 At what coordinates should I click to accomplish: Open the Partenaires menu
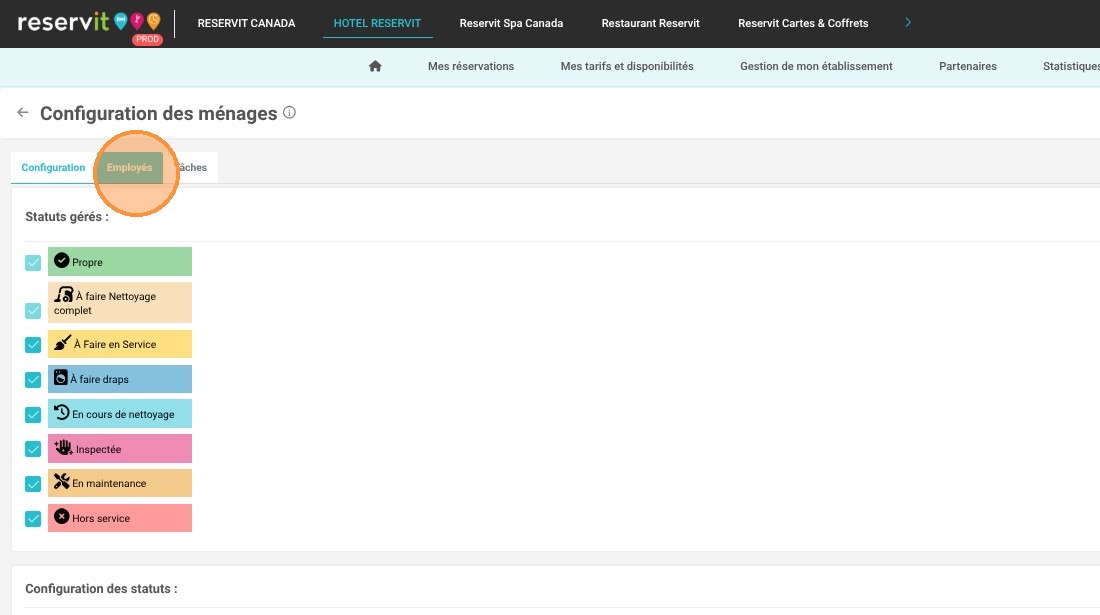968,66
